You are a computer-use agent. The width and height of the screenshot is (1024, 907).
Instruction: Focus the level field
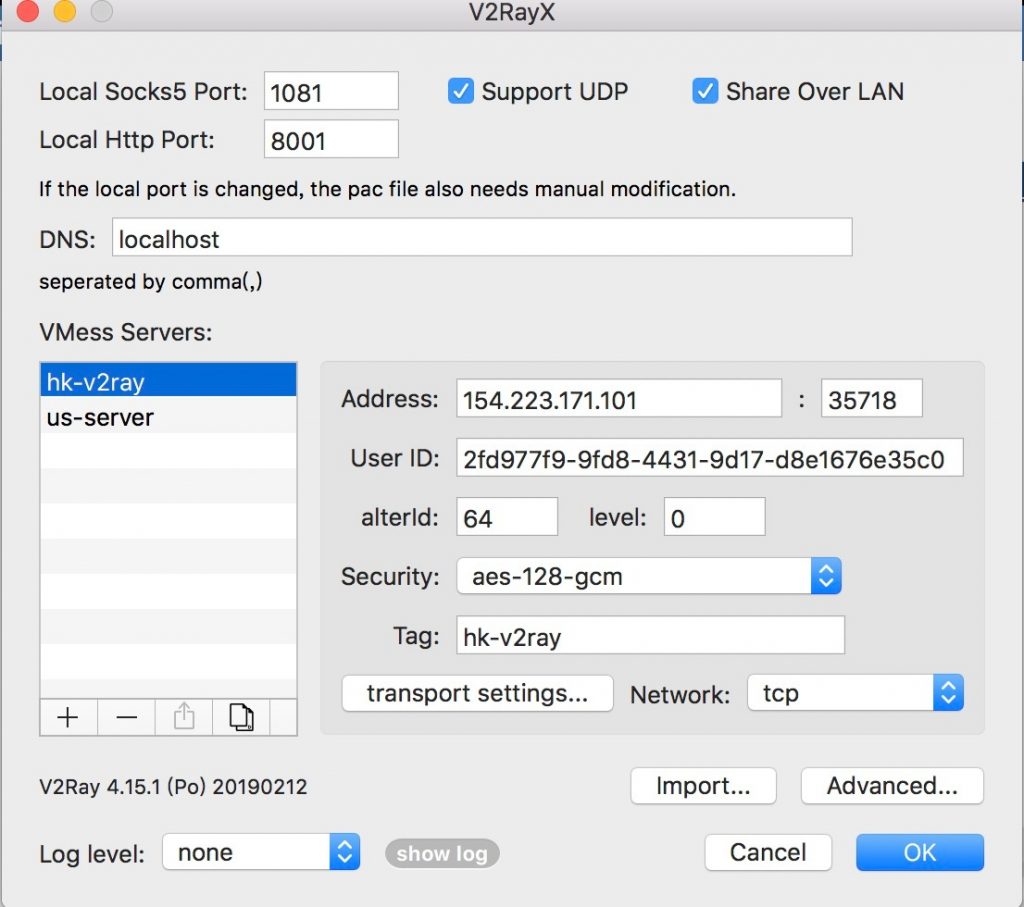point(714,517)
